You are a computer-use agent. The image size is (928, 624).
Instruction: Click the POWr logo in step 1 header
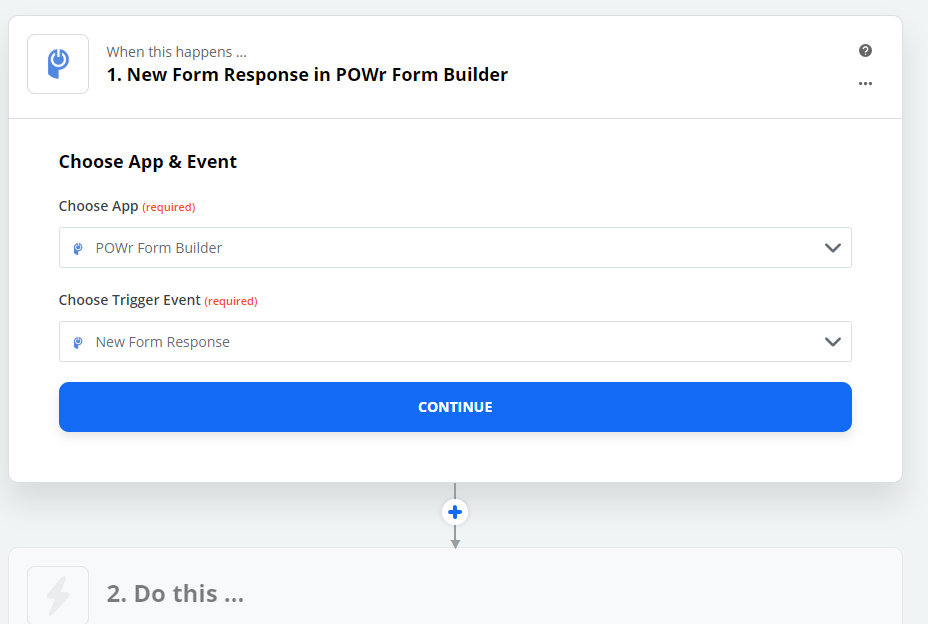(58, 64)
